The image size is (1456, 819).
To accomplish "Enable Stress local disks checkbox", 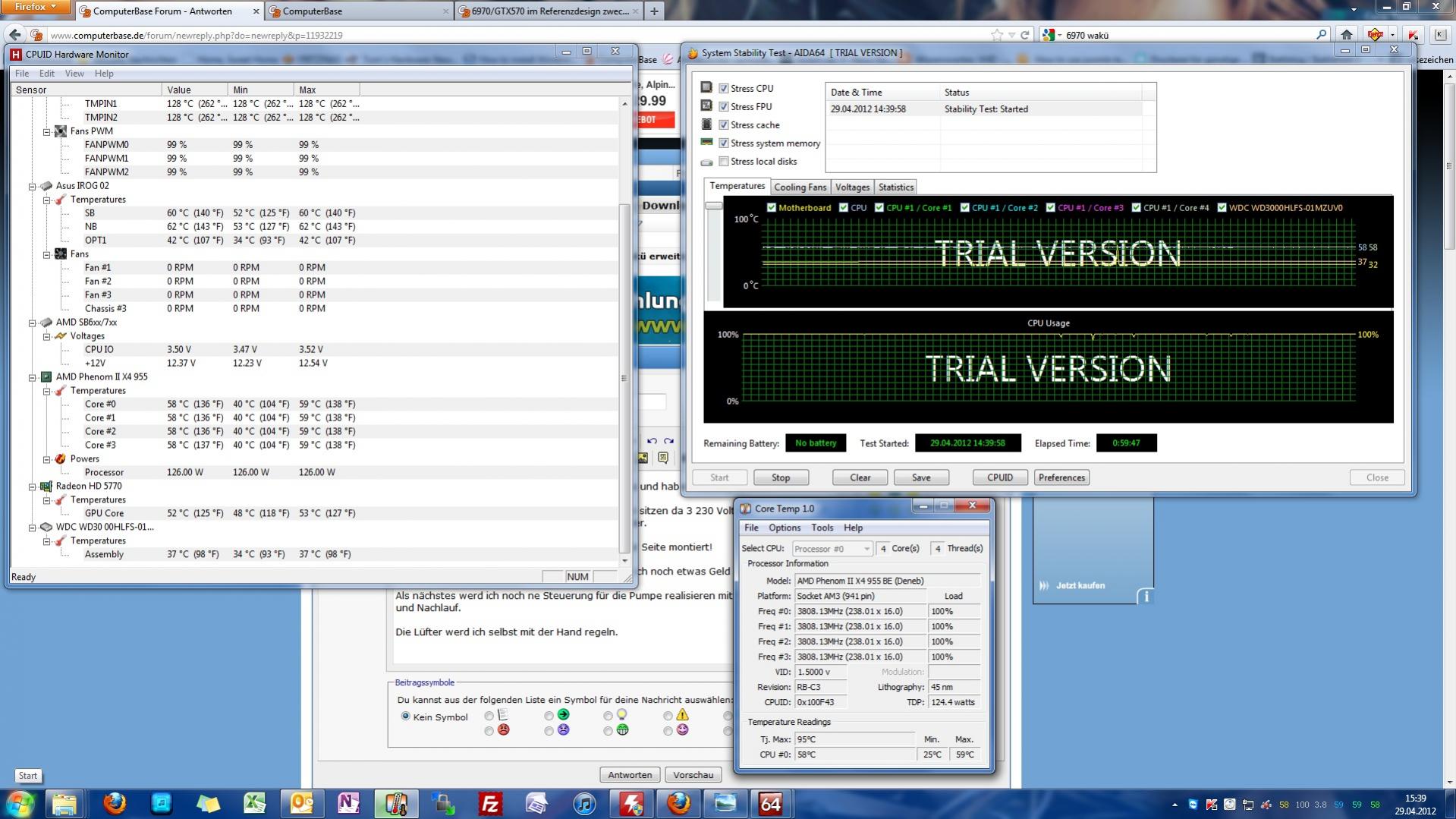I will click(724, 162).
